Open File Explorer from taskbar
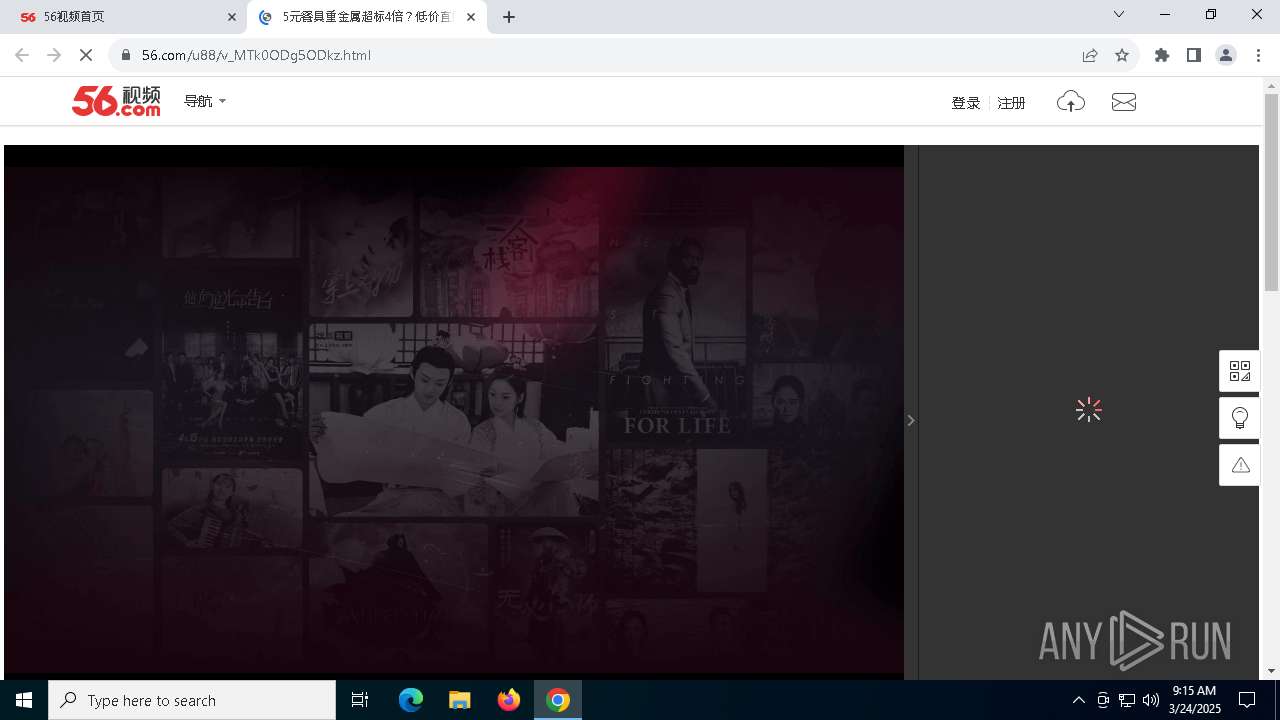 click(x=460, y=700)
